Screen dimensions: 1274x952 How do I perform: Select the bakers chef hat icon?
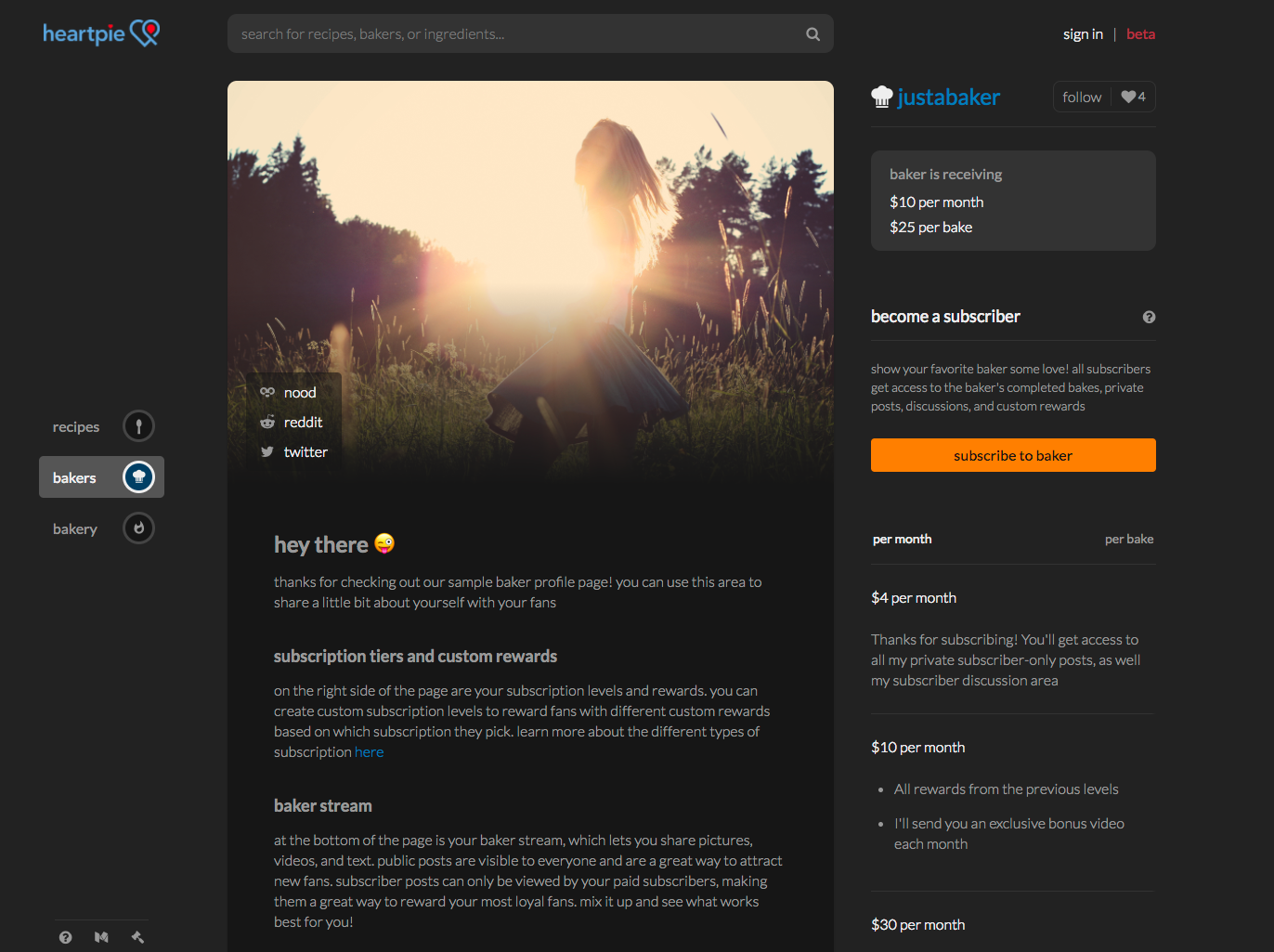coord(139,477)
